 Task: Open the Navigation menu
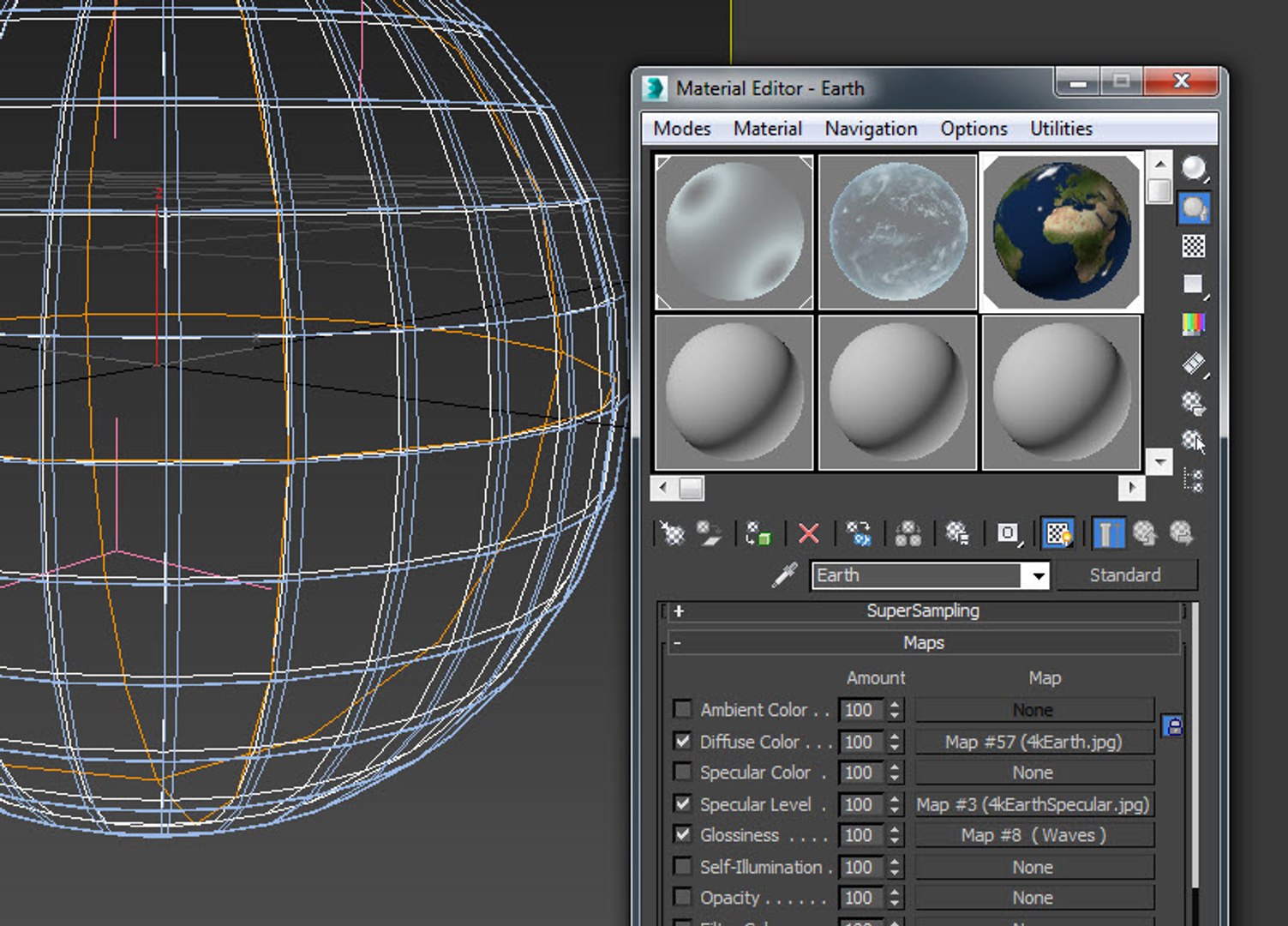(871, 129)
